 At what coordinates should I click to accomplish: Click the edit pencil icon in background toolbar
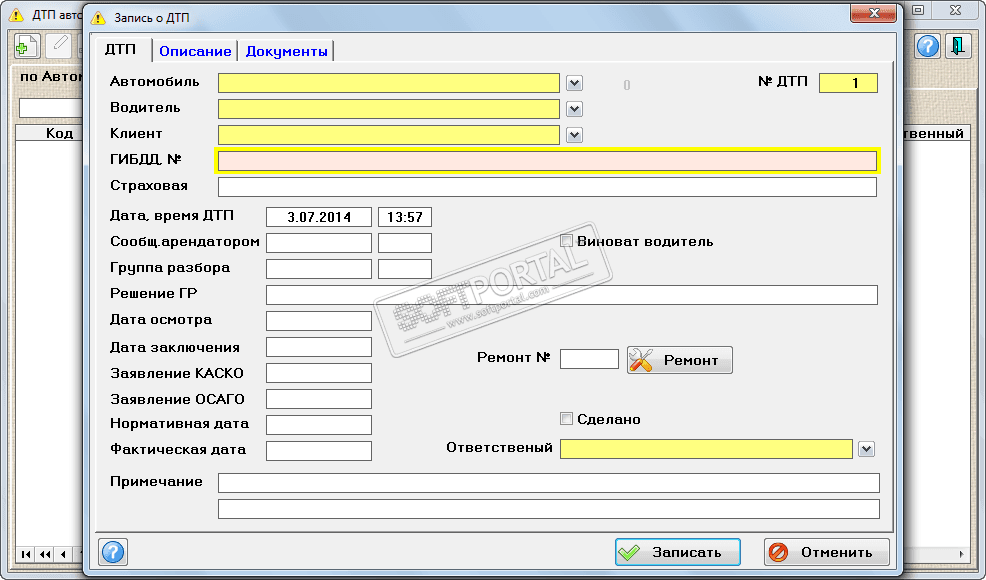point(60,46)
